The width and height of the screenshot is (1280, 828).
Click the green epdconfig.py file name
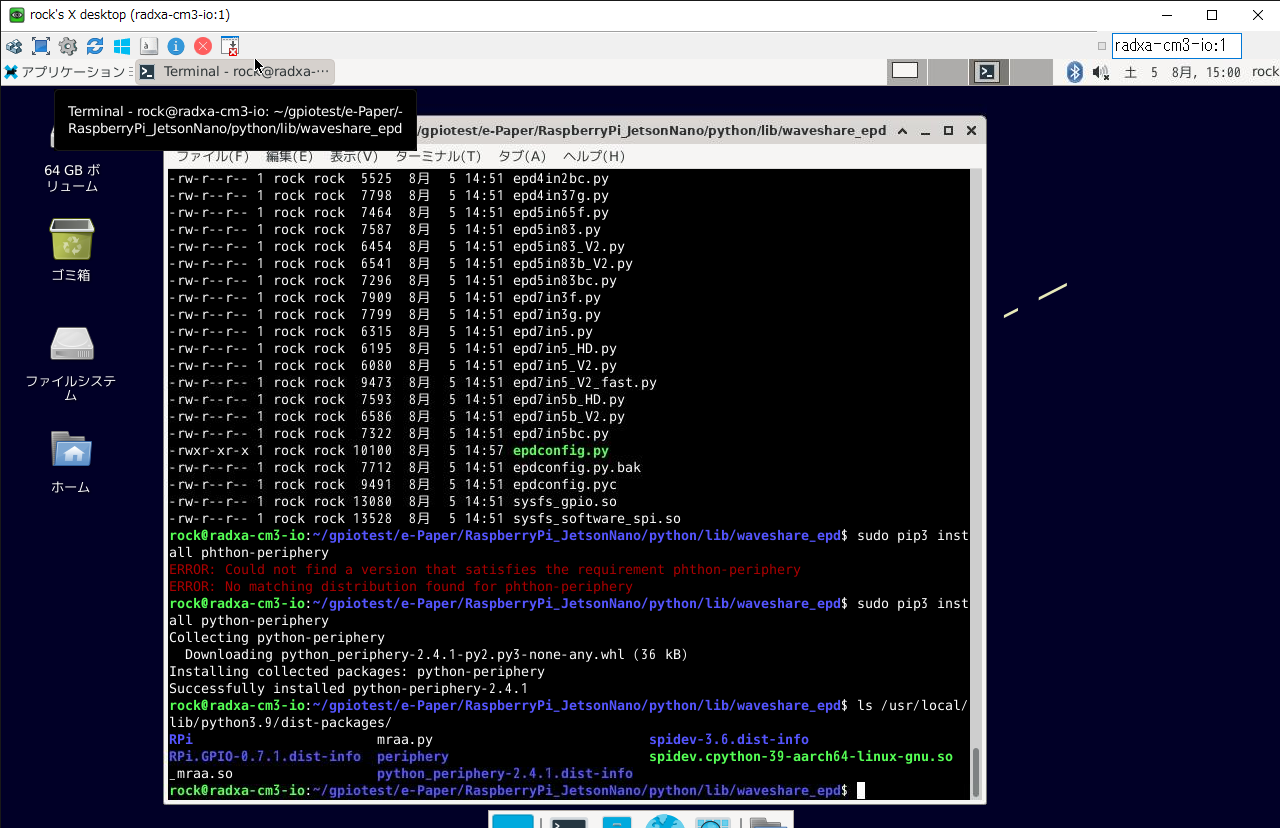pyautogui.click(x=561, y=451)
